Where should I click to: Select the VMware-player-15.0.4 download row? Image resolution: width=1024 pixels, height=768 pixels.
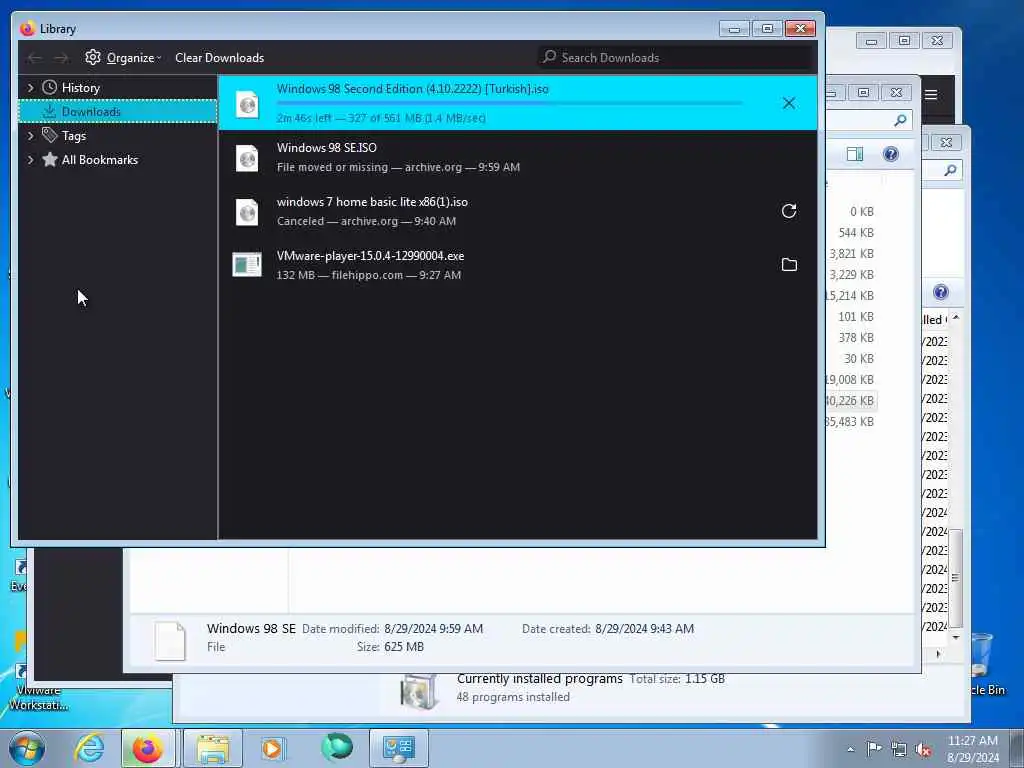517,265
